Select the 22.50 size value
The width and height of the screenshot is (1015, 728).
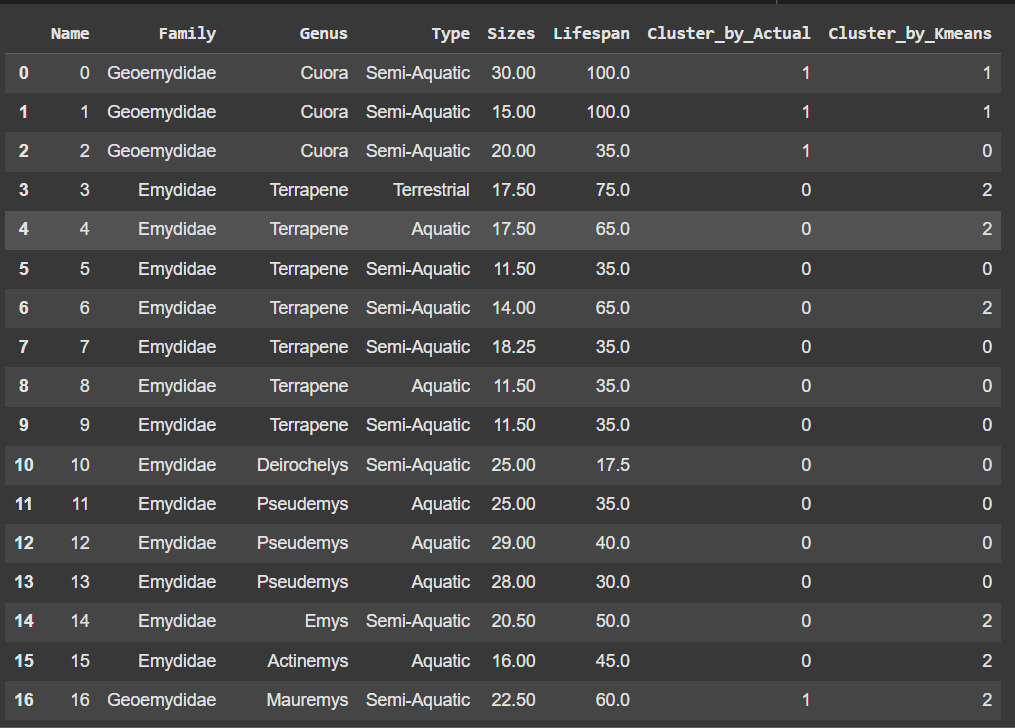coord(513,700)
